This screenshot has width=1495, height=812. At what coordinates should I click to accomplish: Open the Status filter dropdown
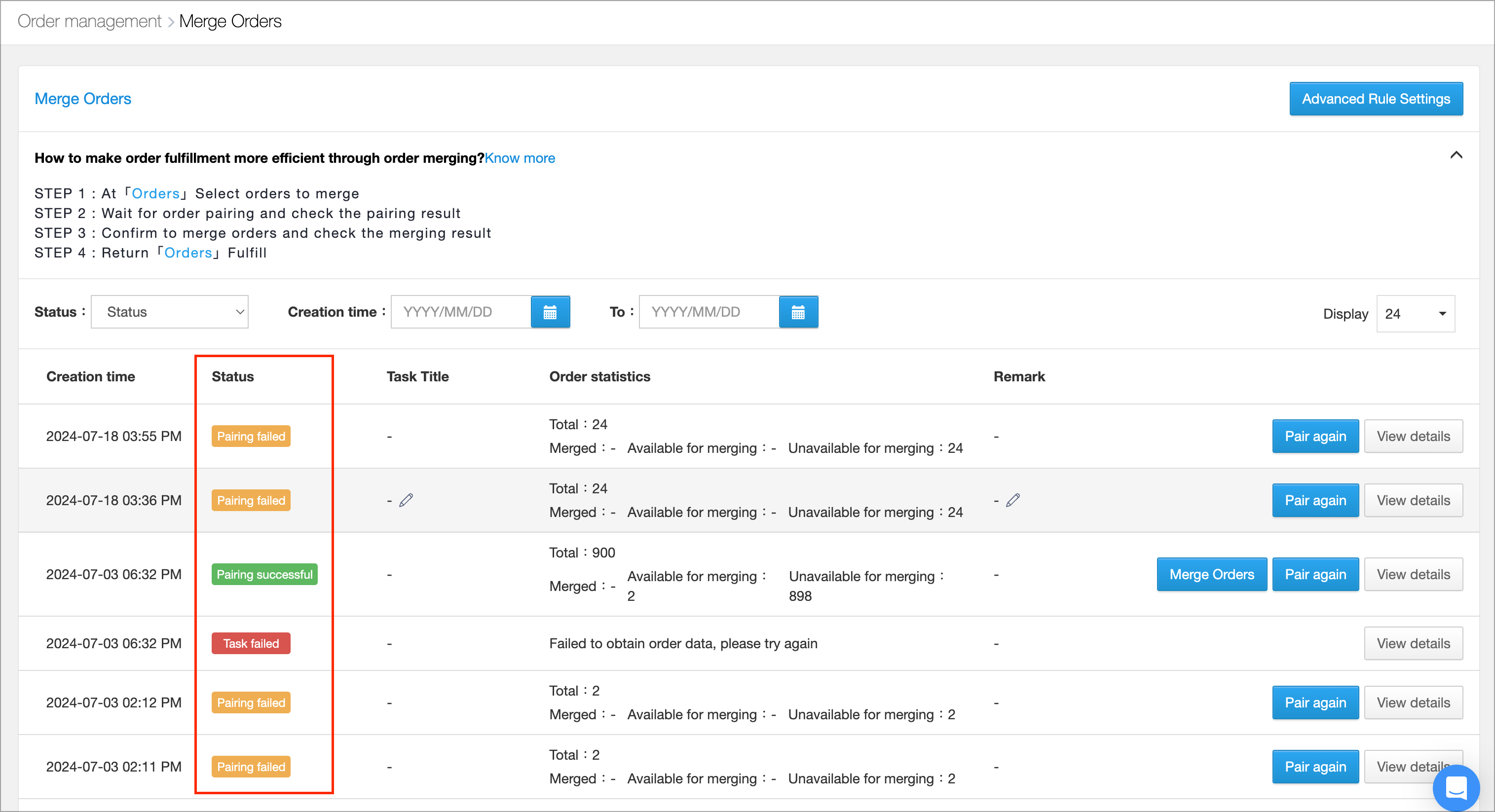pos(169,312)
